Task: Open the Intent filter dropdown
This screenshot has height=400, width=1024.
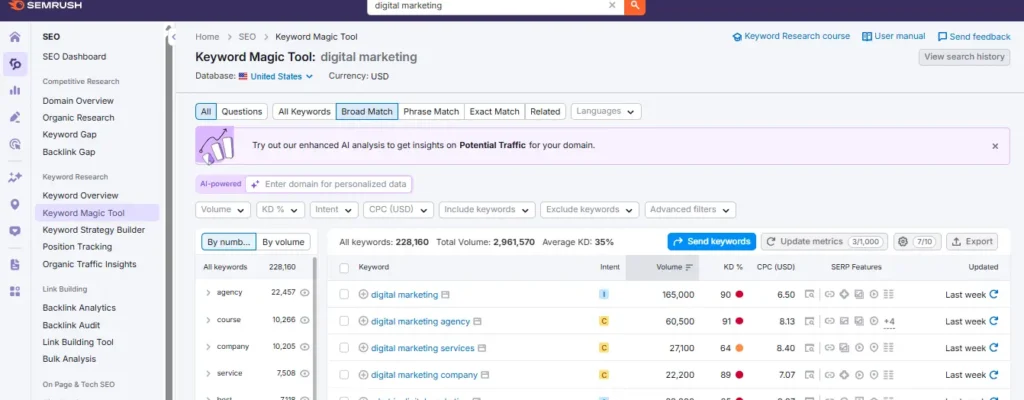Action: pyautogui.click(x=334, y=210)
